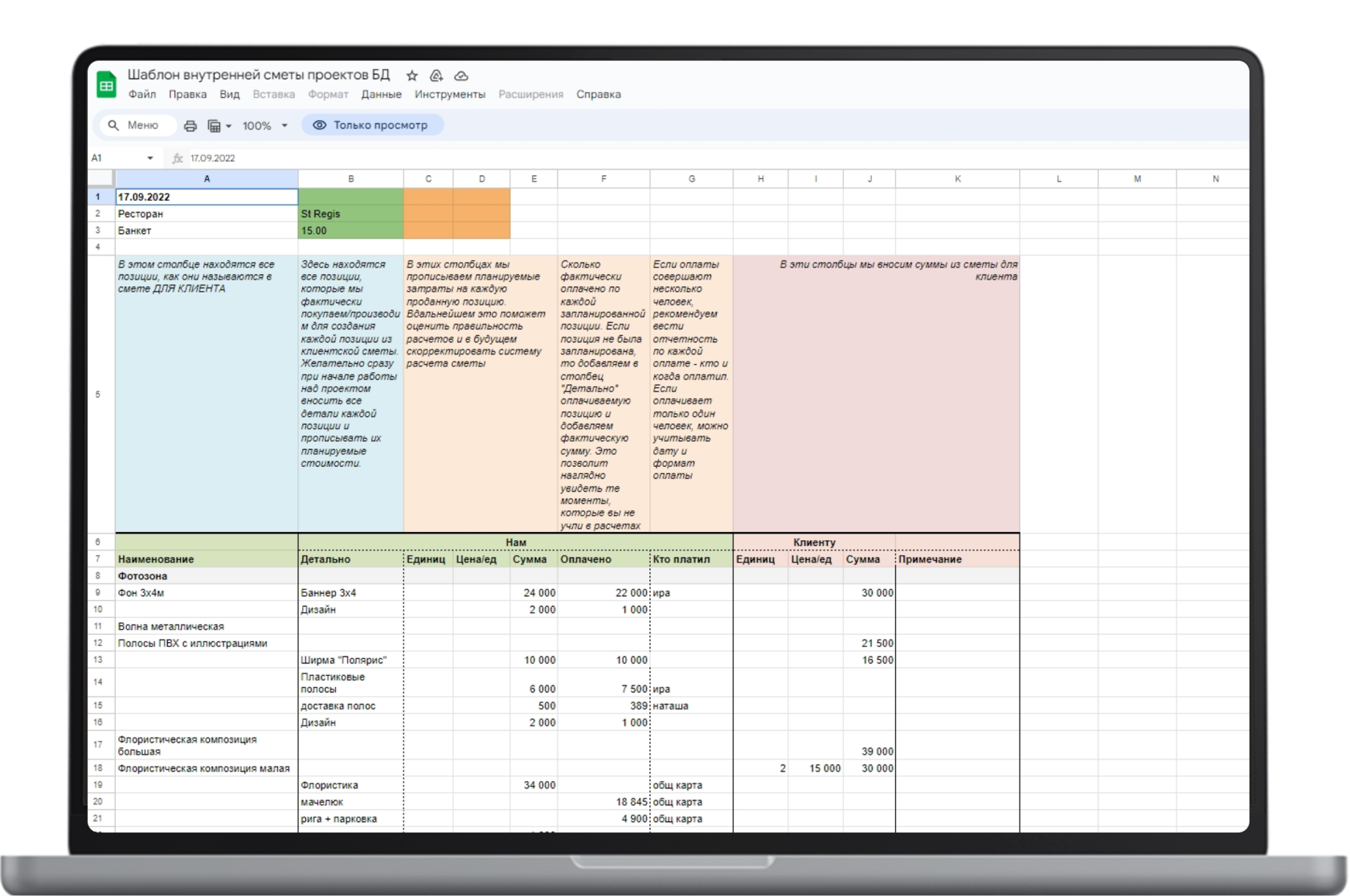The image size is (1350, 896).
Task: Select the Примечание header cell
Action: click(958, 559)
